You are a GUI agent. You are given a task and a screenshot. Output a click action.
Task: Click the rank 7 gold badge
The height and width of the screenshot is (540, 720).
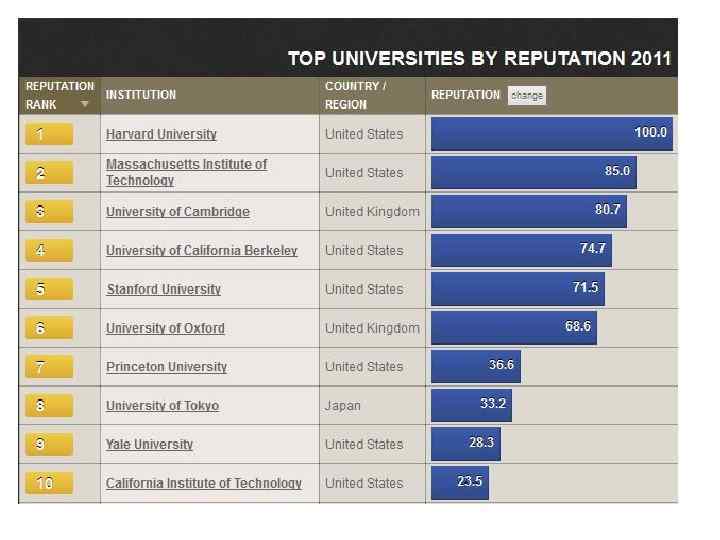(x=47, y=367)
